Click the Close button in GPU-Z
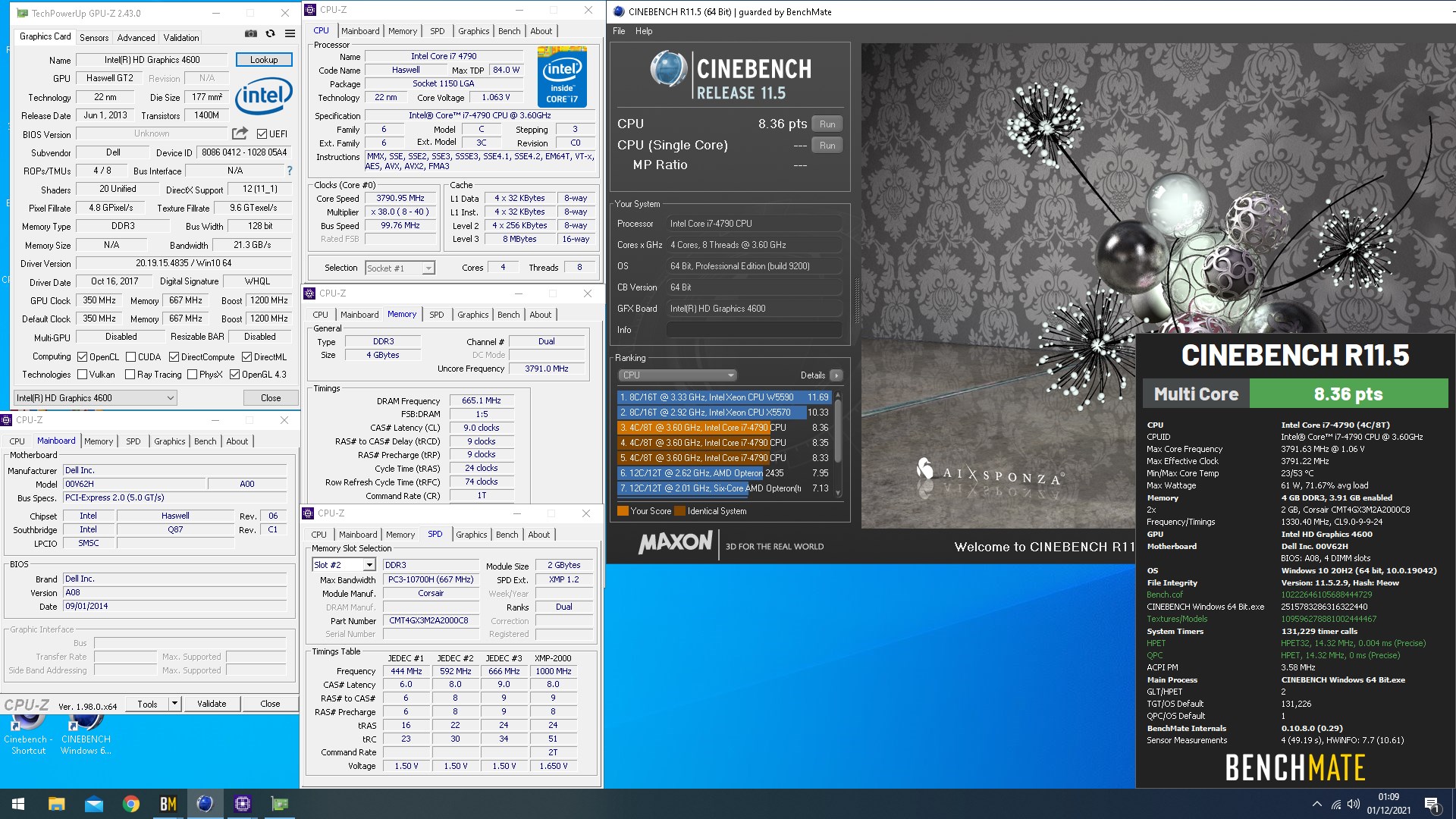This screenshot has height=819, width=1456. pyautogui.click(x=271, y=398)
